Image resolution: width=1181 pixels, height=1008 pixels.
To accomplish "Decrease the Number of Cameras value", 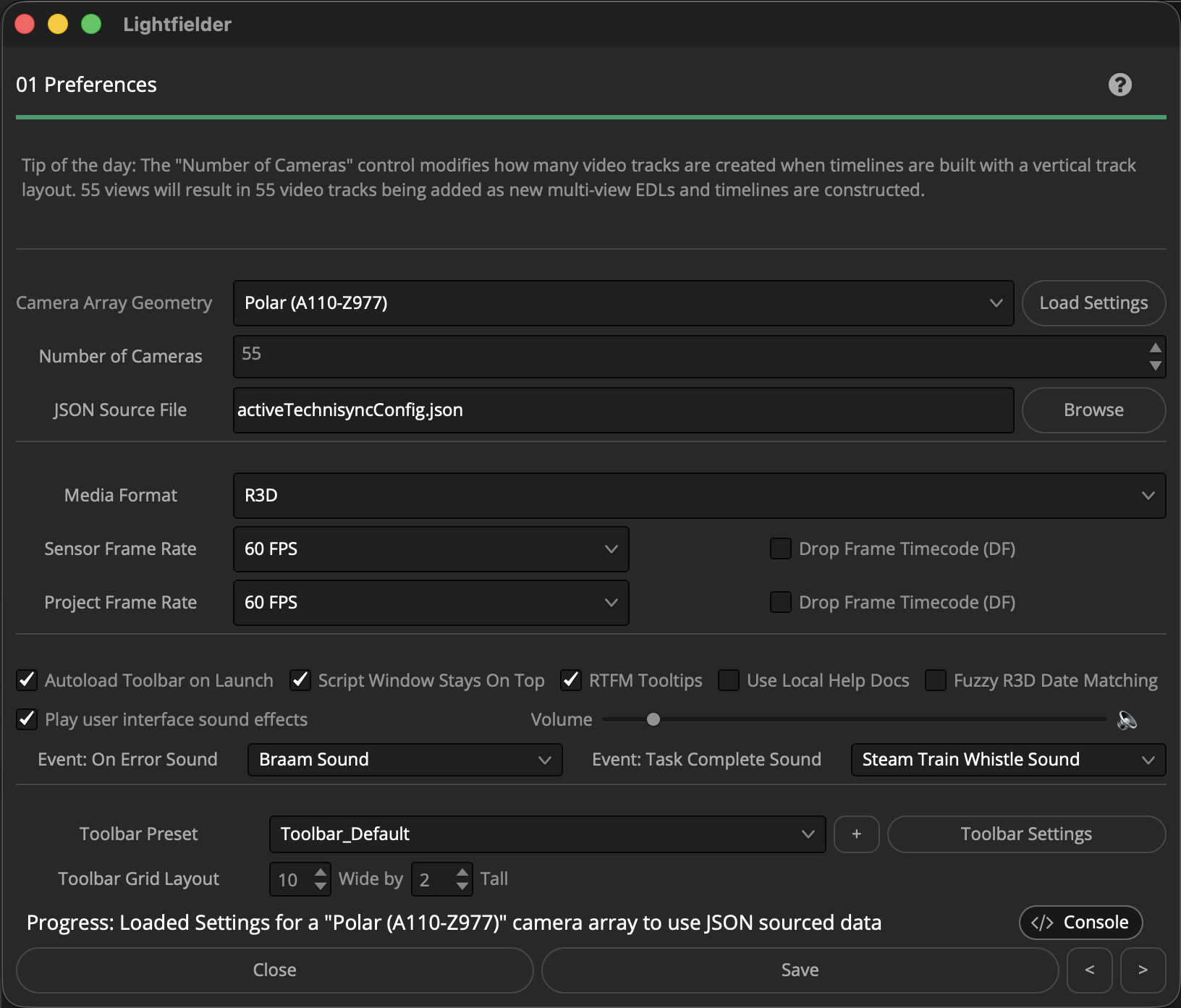I will (1155, 365).
